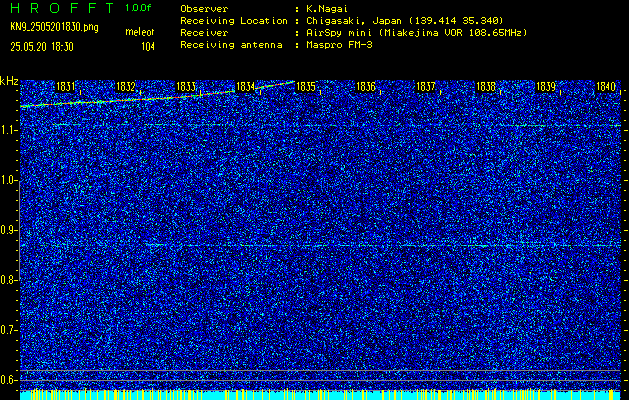Viewport: 629px width, 400px height.
Task: Select the filename KN9_2505201830.png
Action: tap(54, 27)
